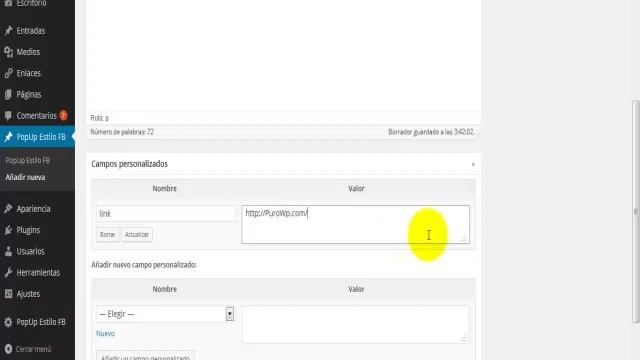Click the gear icon beside PopUp Estilo FB
Screen dimensions: 640x360
(x=8, y=322)
